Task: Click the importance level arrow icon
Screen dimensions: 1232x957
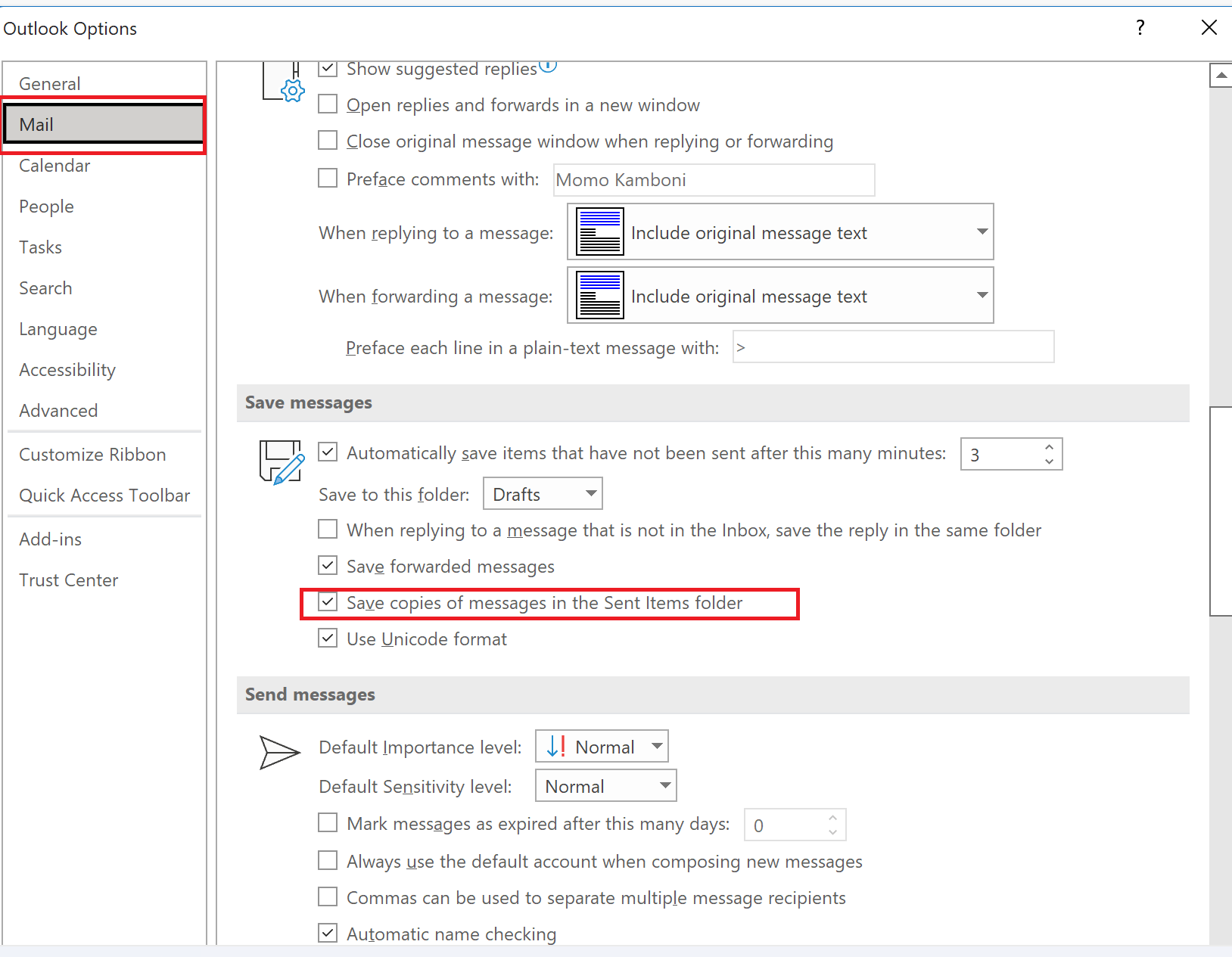Action: click(556, 747)
